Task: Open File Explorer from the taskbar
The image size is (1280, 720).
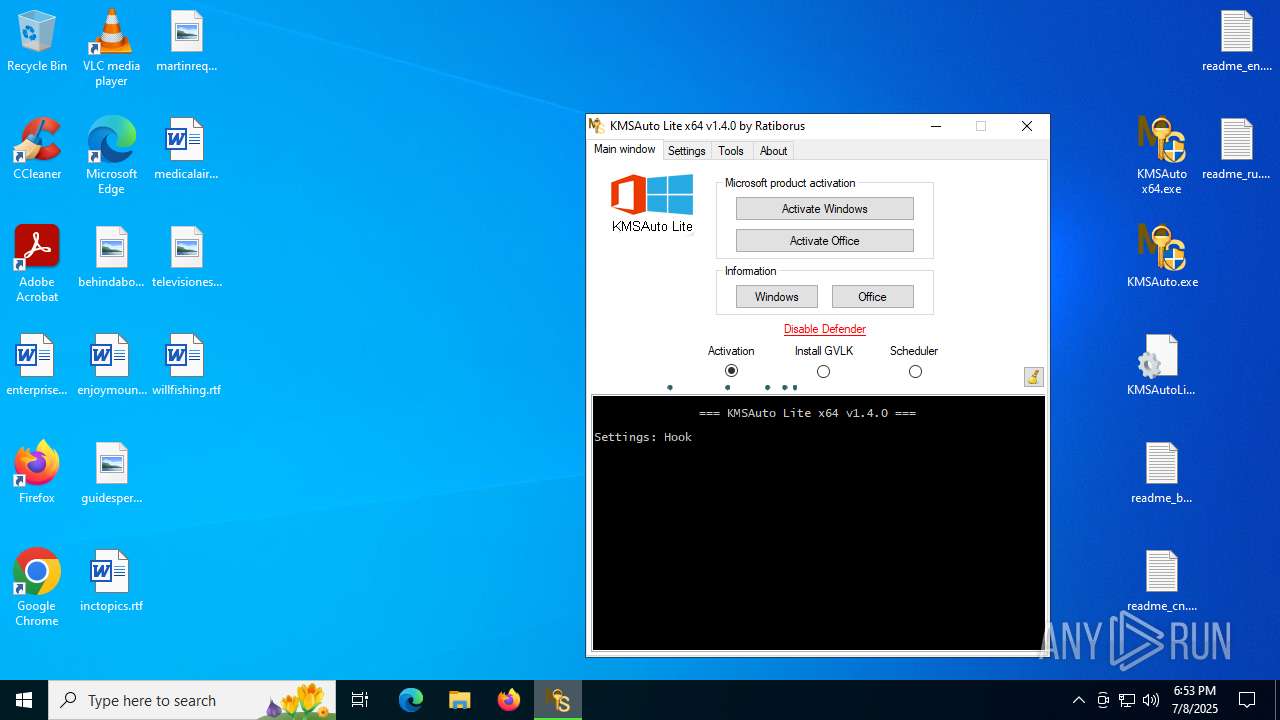Action: click(459, 700)
